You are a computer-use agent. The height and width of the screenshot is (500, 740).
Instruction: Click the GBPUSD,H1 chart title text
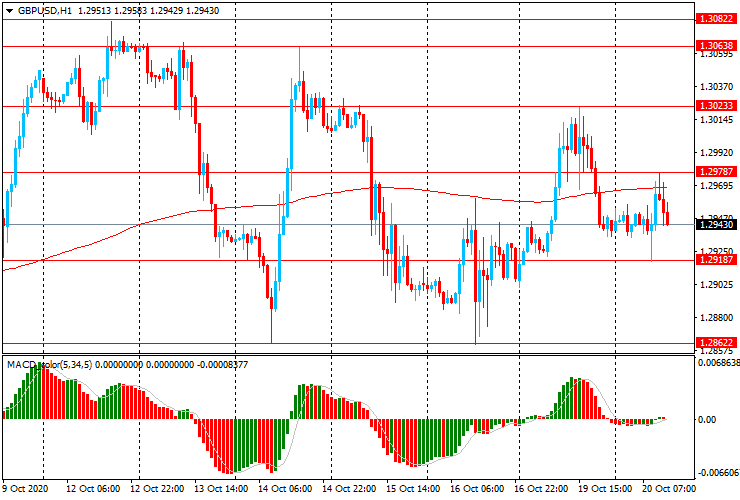pos(44,10)
